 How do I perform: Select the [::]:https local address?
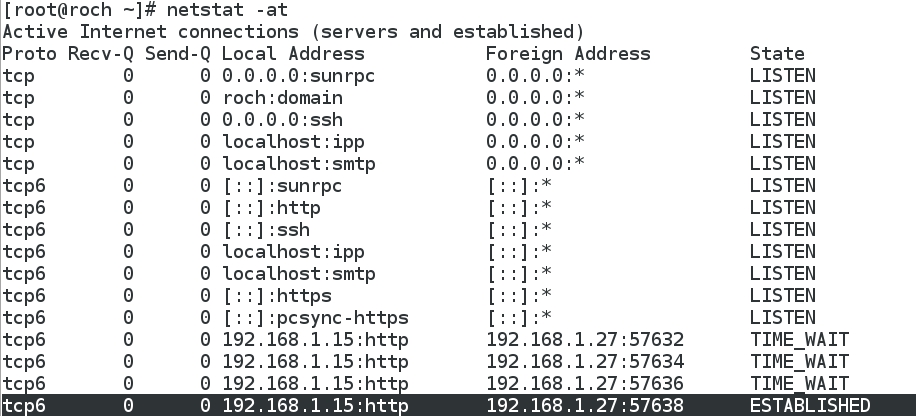click(x=277, y=296)
